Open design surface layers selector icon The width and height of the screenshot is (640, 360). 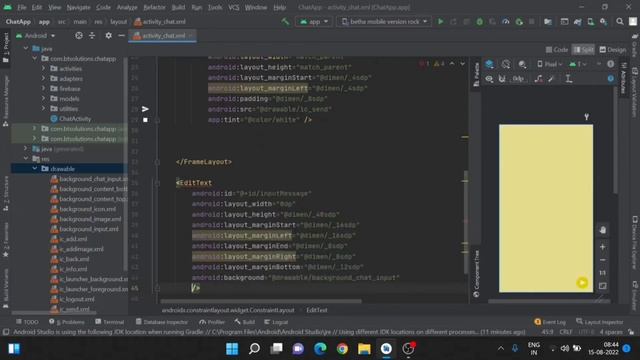489,64
